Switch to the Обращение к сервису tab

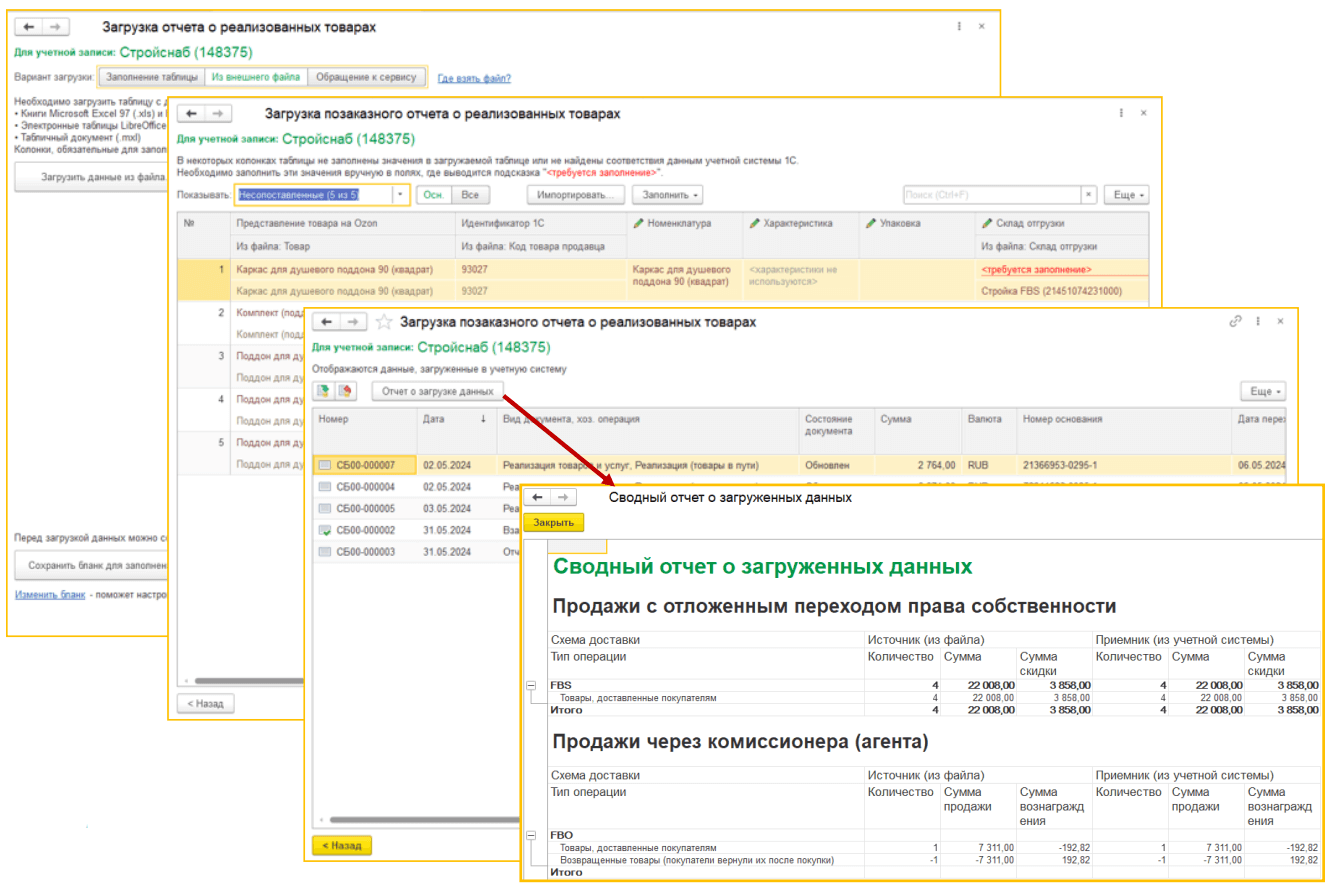[368, 75]
